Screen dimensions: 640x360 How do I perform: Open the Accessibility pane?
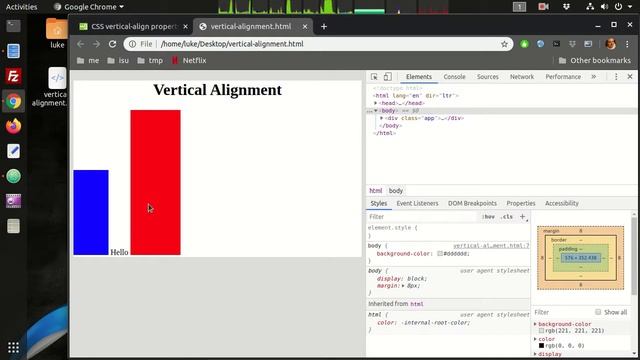click(562, 203)
